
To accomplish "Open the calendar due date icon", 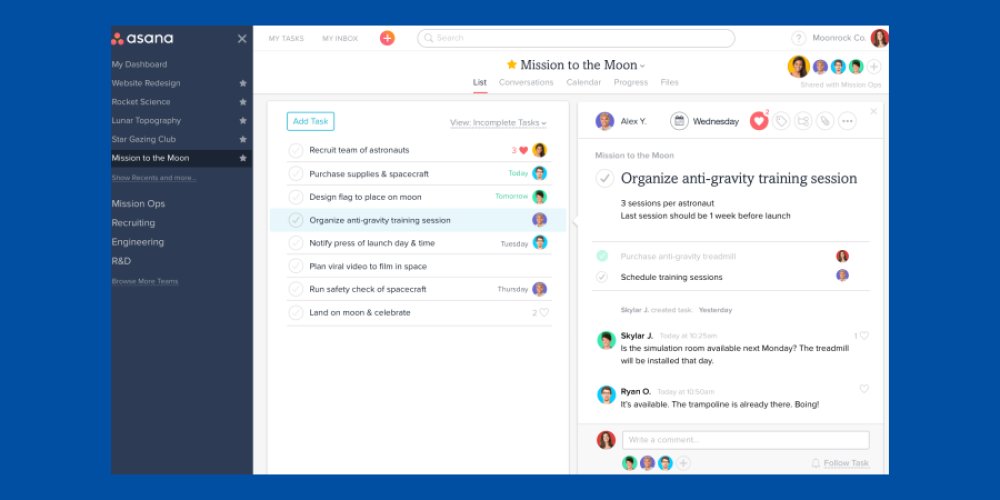I will pyautogui.click(x=680, y=121).
